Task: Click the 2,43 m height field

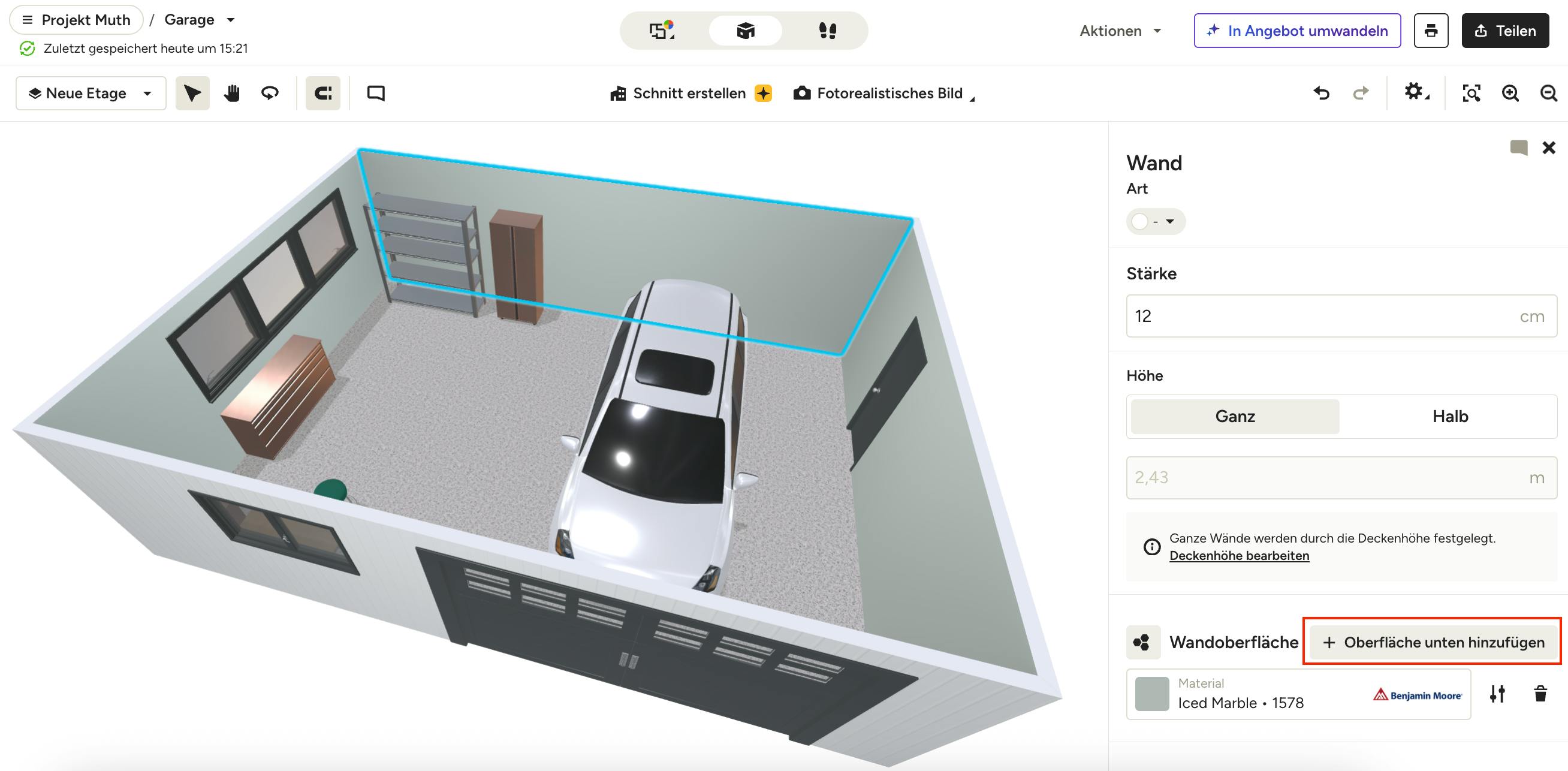Action: (1341, 477)
